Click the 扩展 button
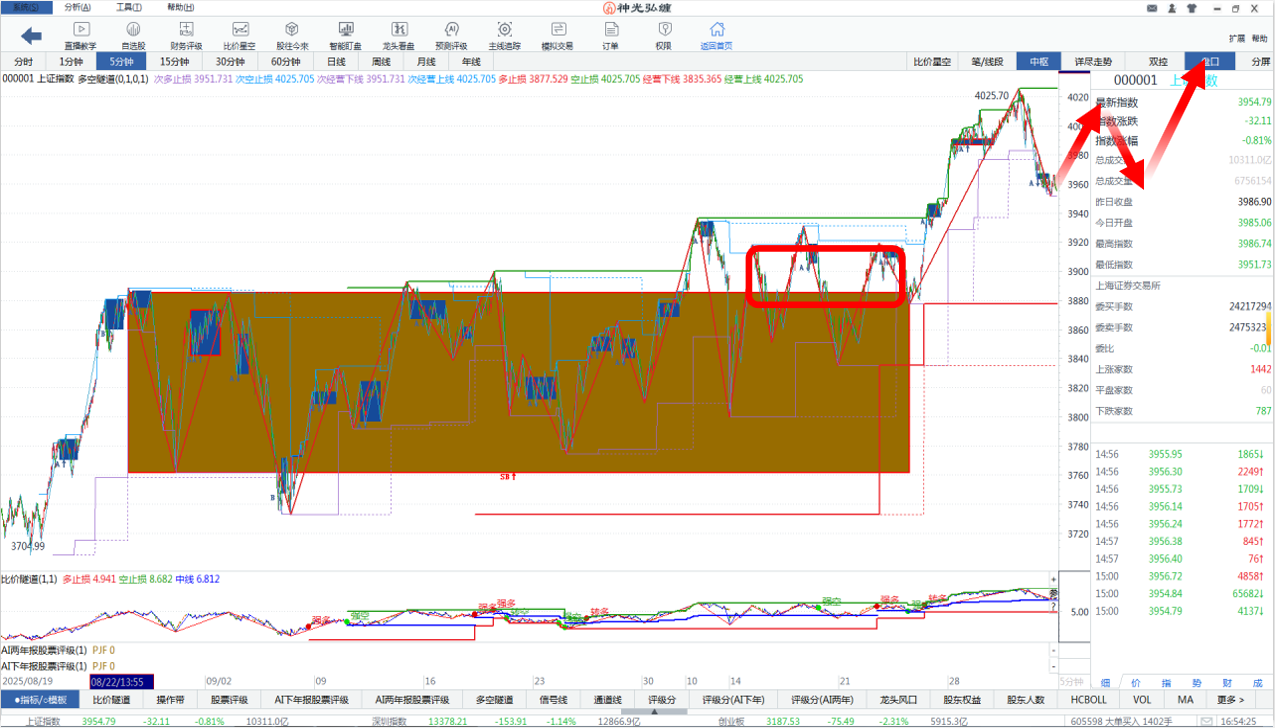This screenshot has width=1275, height=728. click(1236, 38)
